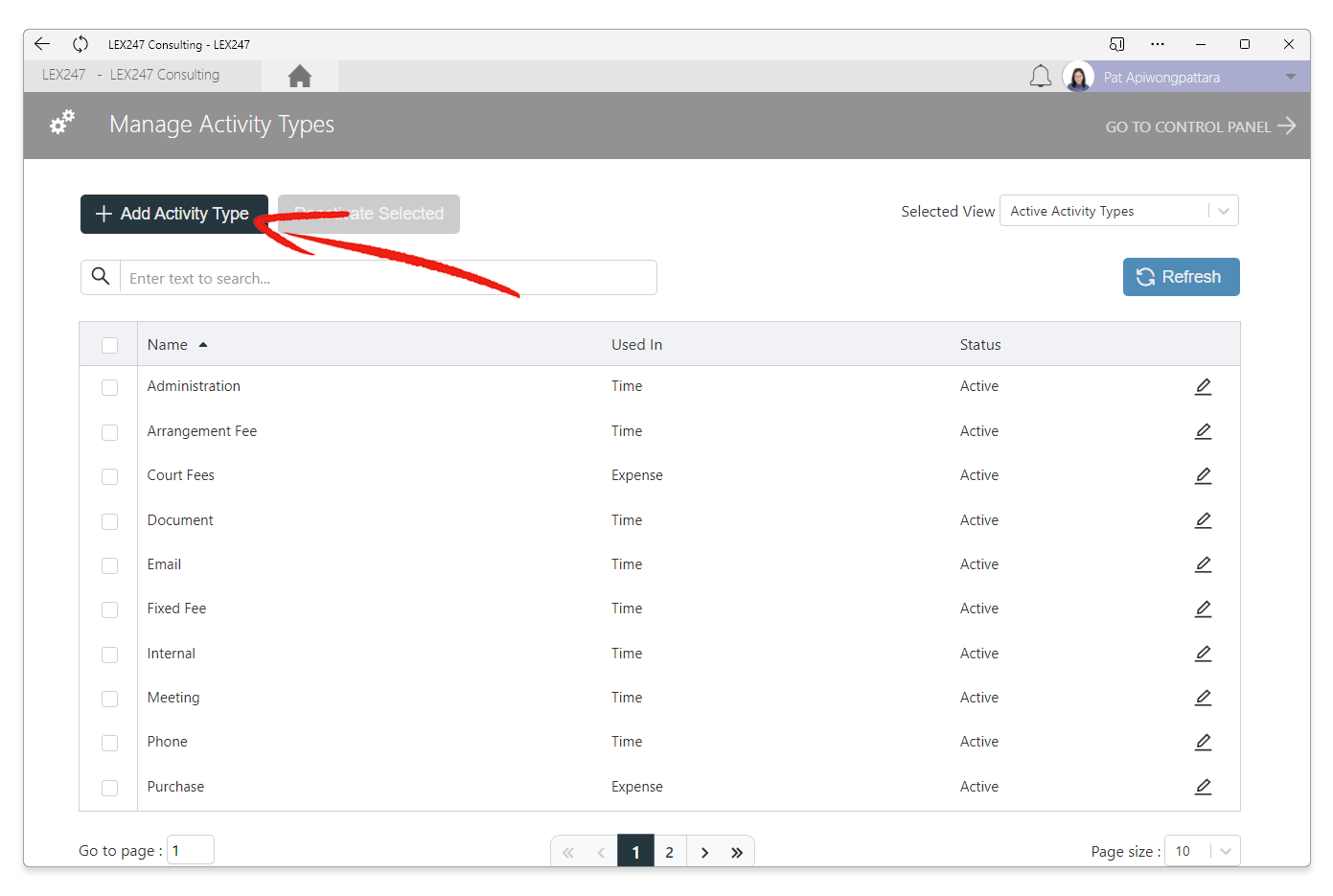
Task: Click Add Activity Type button
Action: (x=173, y=214)
